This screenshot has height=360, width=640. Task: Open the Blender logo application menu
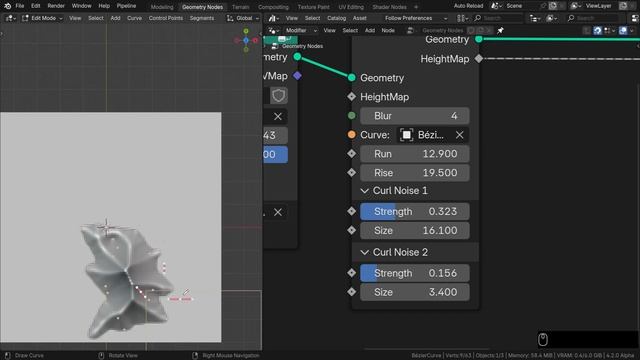point(7,6)
